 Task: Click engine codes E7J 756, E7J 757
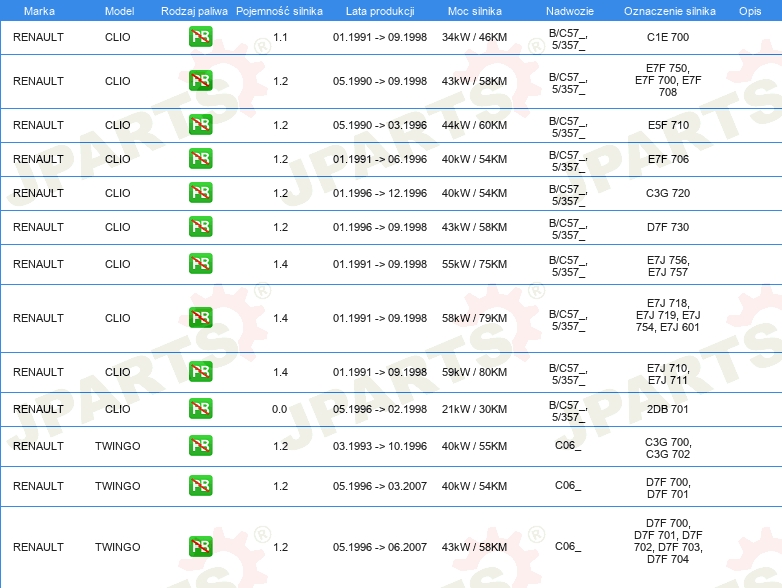(x=668, y=266)
